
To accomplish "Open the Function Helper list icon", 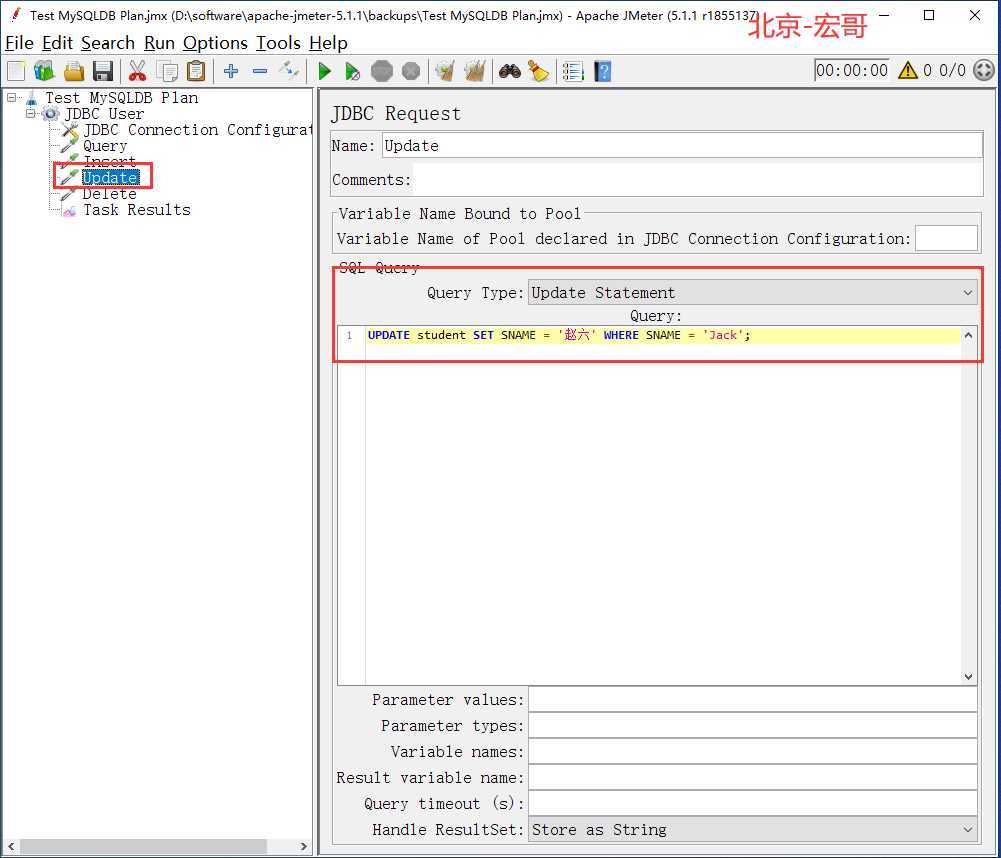I will click(573, 71).
